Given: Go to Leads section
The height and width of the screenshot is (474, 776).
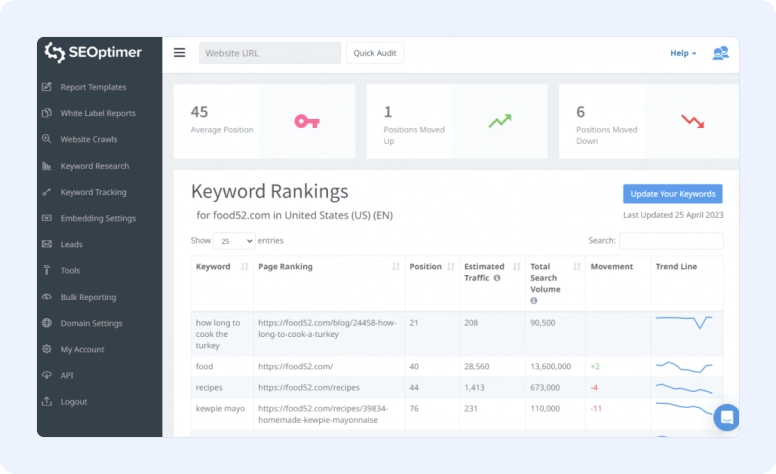Looking at the screenshot, I should [x=71, y=244].
